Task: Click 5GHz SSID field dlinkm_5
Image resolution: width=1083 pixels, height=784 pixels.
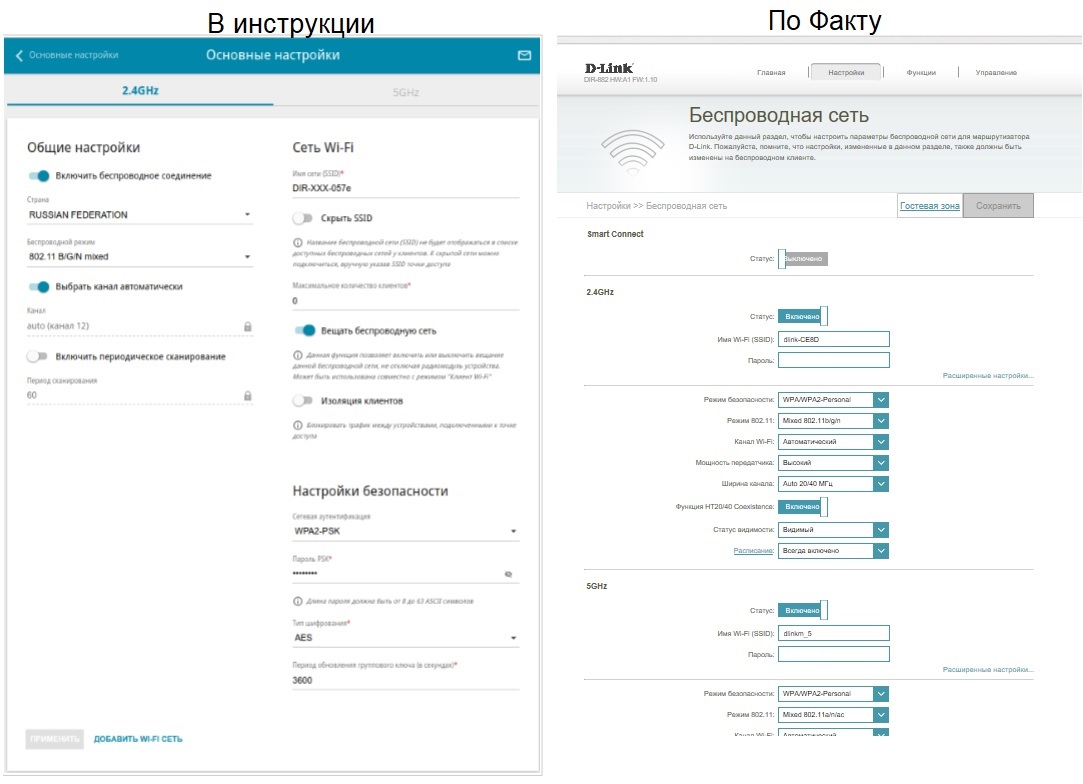Action: [x=834, y=633]
